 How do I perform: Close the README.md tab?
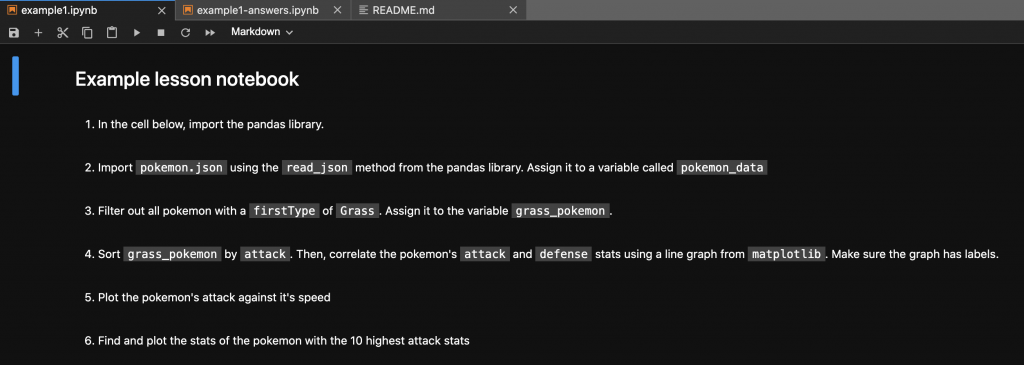513,10
